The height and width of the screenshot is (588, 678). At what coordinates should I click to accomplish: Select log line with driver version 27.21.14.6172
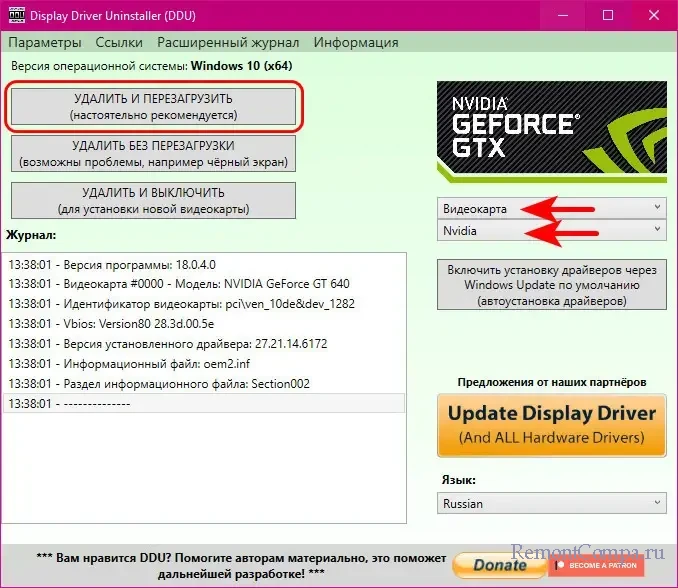coord(204,344)
